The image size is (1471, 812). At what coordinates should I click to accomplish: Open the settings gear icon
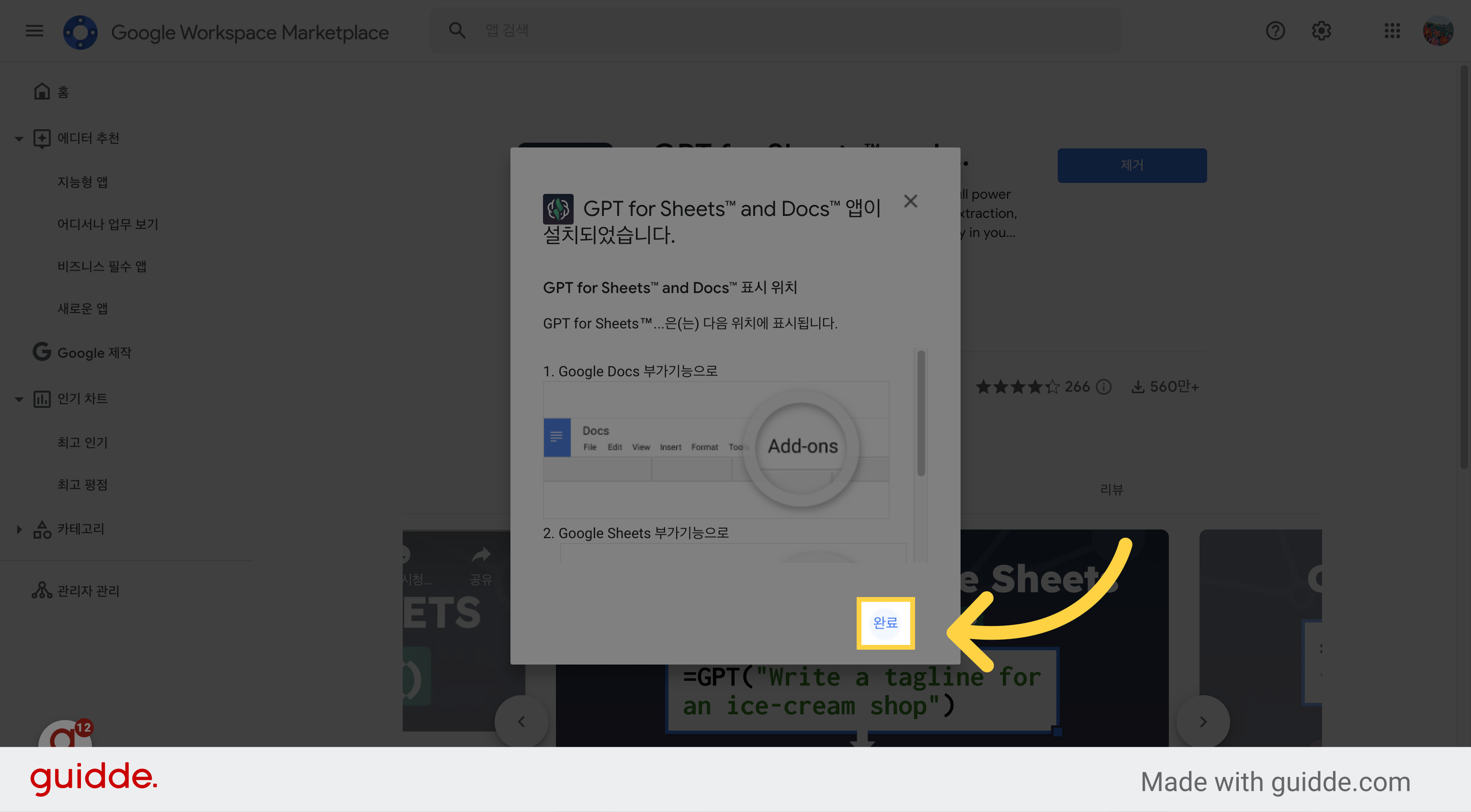[x=1321, y=31]
